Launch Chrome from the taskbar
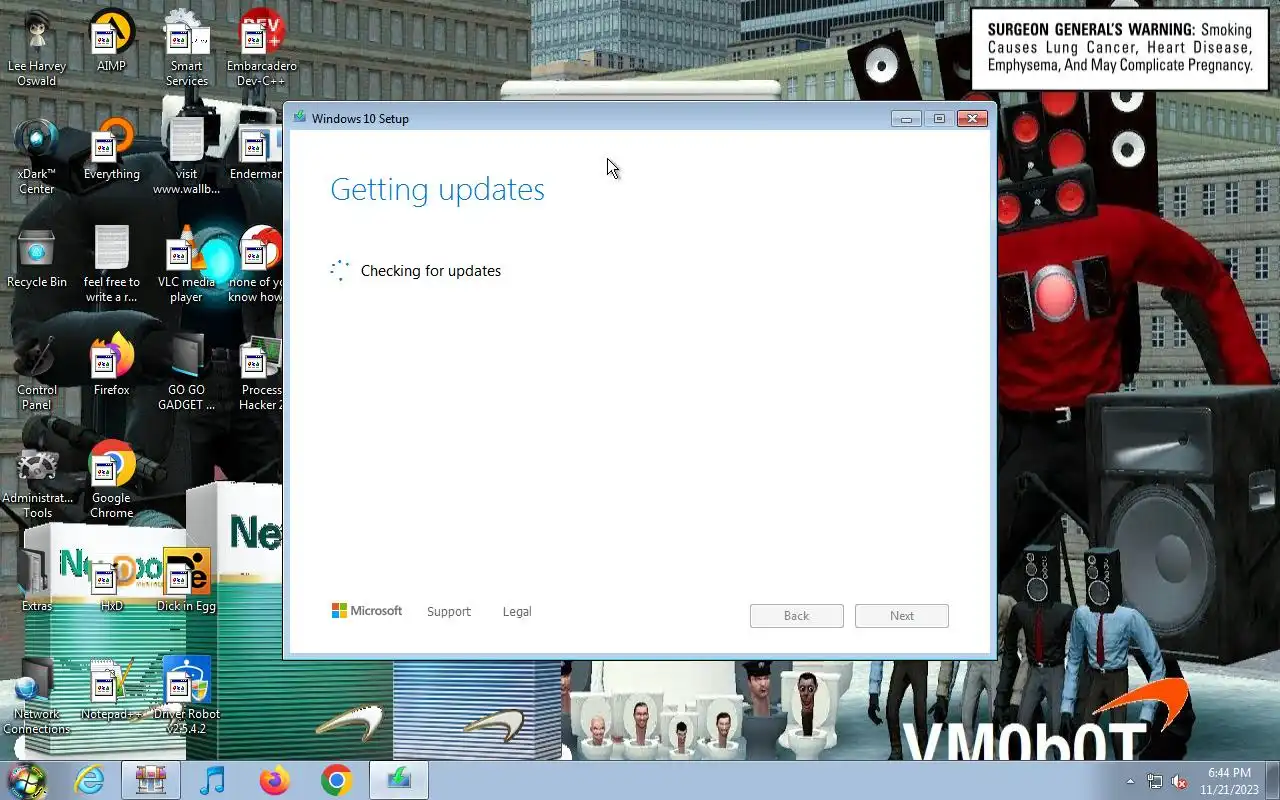Image resolution: width=1280 pixels, height=800 pixels. pyautogui.click(x=337, y=780)
